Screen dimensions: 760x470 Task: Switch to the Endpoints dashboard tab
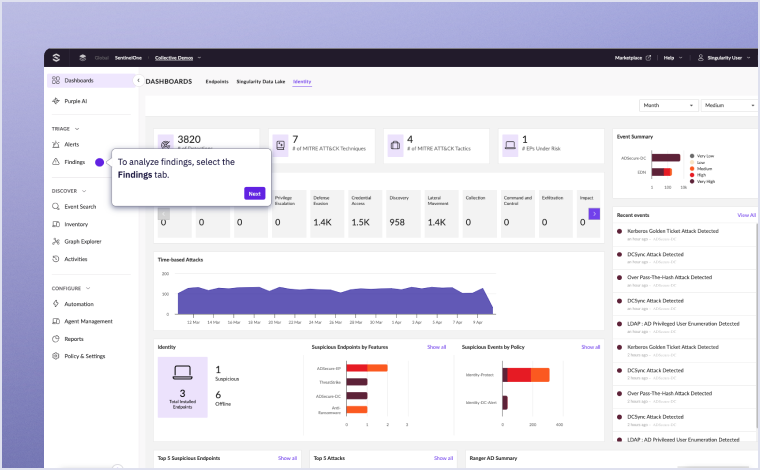216,81
